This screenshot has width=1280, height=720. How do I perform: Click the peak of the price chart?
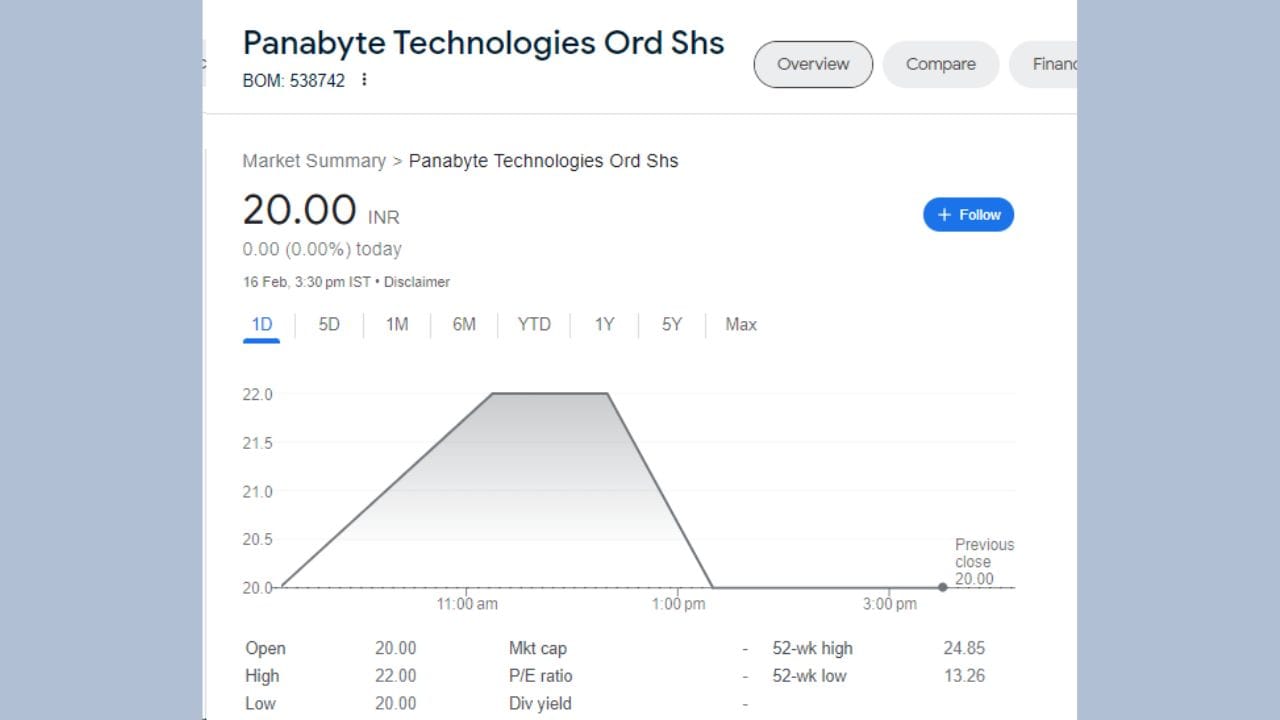pyautogui.click(x=550, y=394)
